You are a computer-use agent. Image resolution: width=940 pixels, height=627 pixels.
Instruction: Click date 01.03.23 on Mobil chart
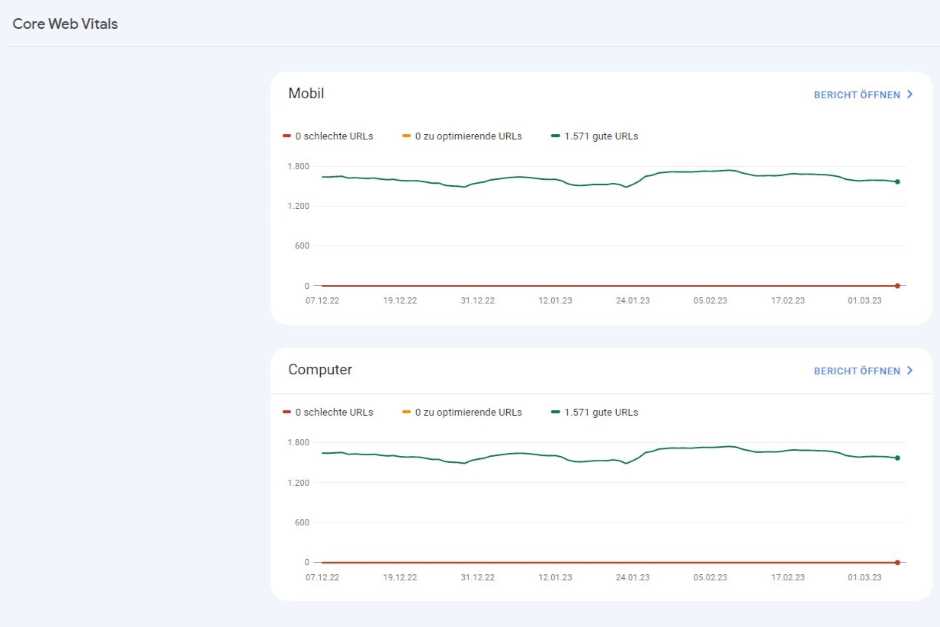point(864,300)
